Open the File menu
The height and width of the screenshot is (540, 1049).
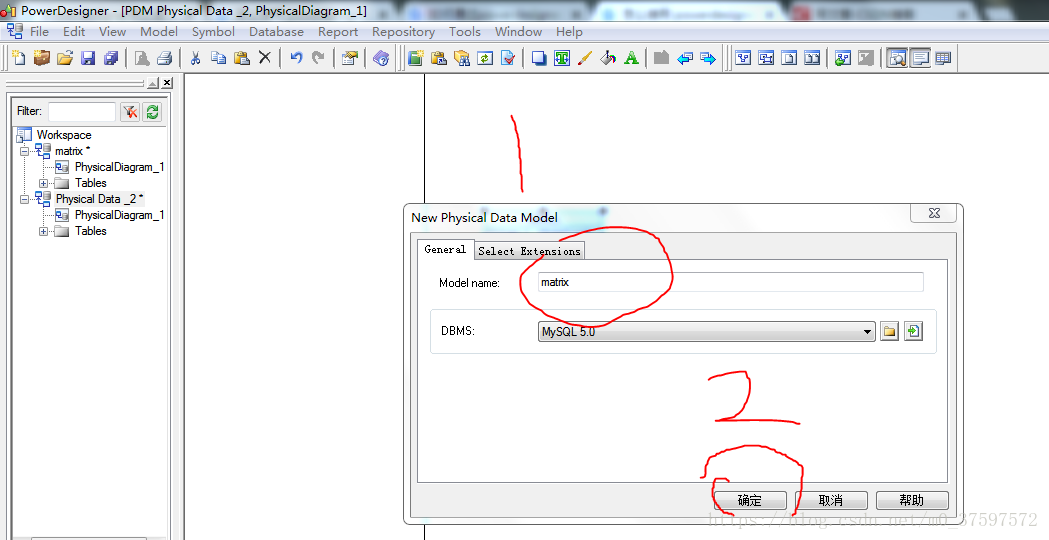click(x=39, y=31)
